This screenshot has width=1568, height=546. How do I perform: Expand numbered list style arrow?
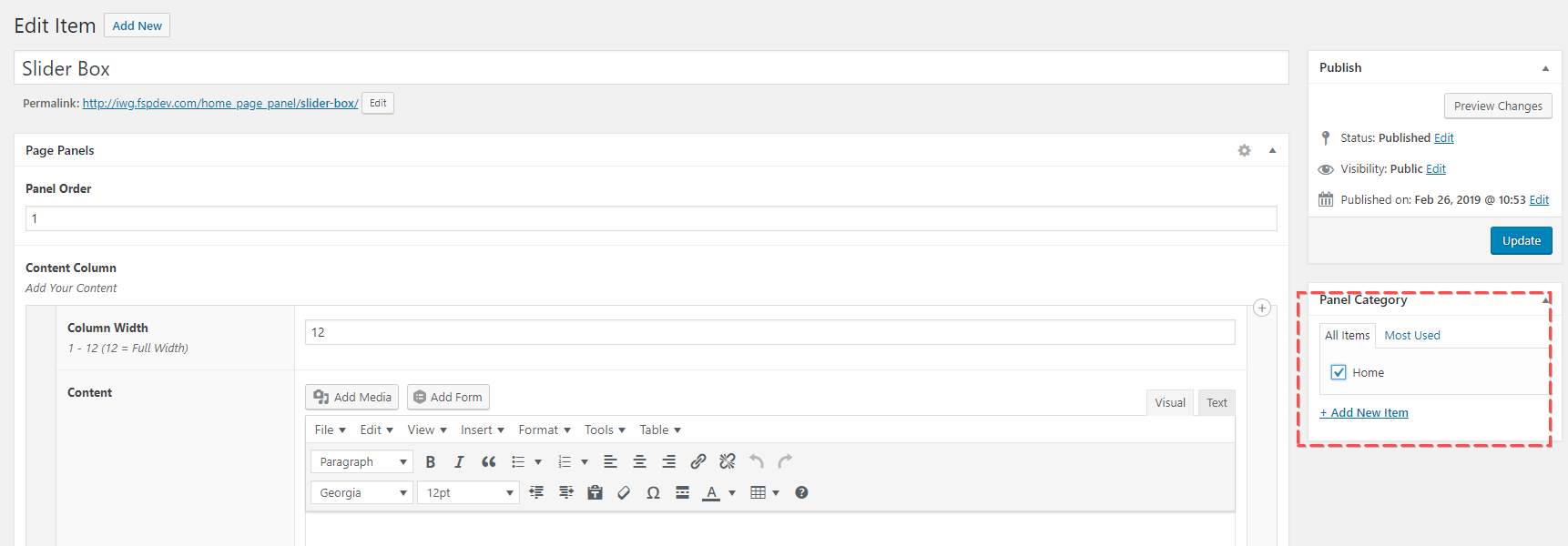(x=585, y=461)
